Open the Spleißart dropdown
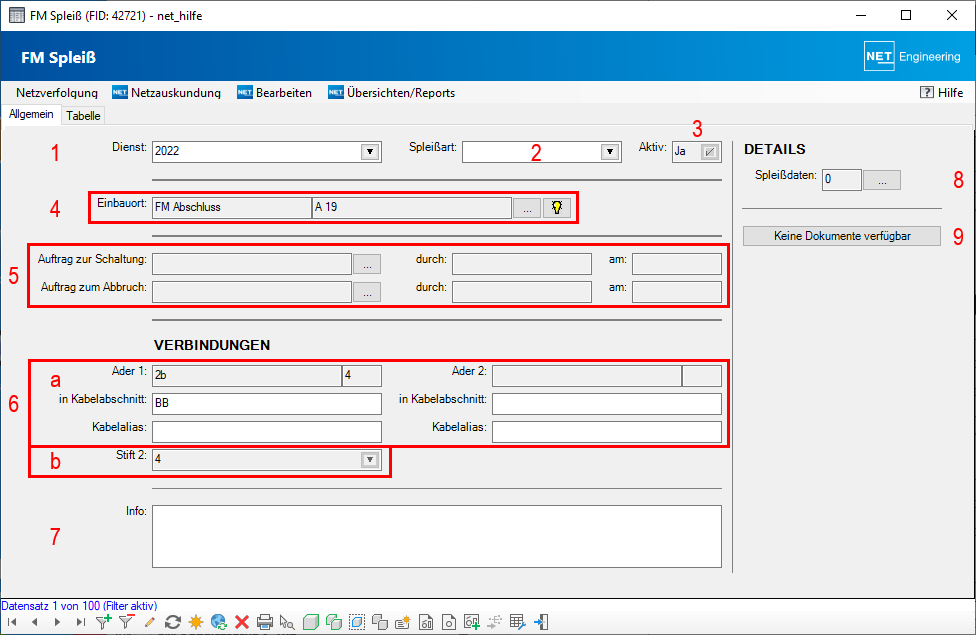 pos(610,151)
